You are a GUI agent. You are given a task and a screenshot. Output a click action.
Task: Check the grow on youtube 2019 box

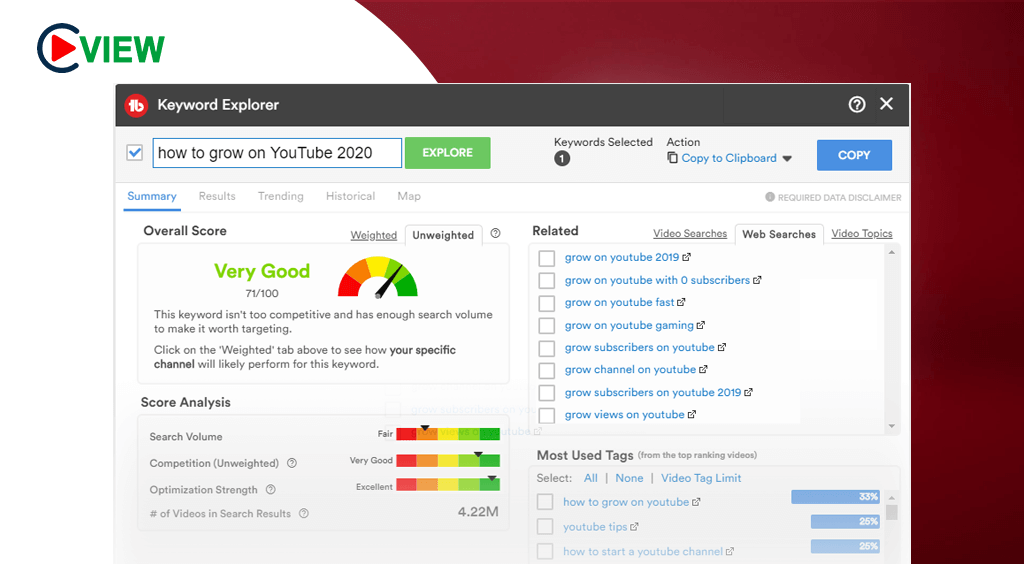[x=547, y=258]
